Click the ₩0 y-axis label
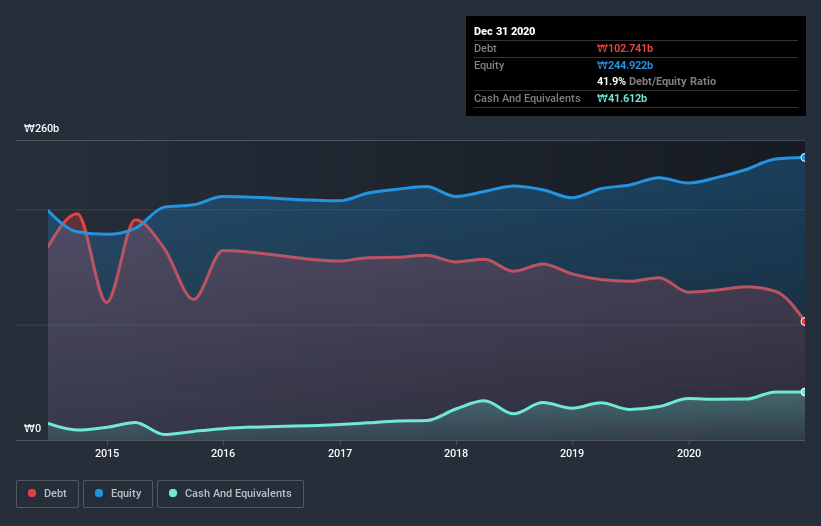The image size is (821, 526). 32,428
